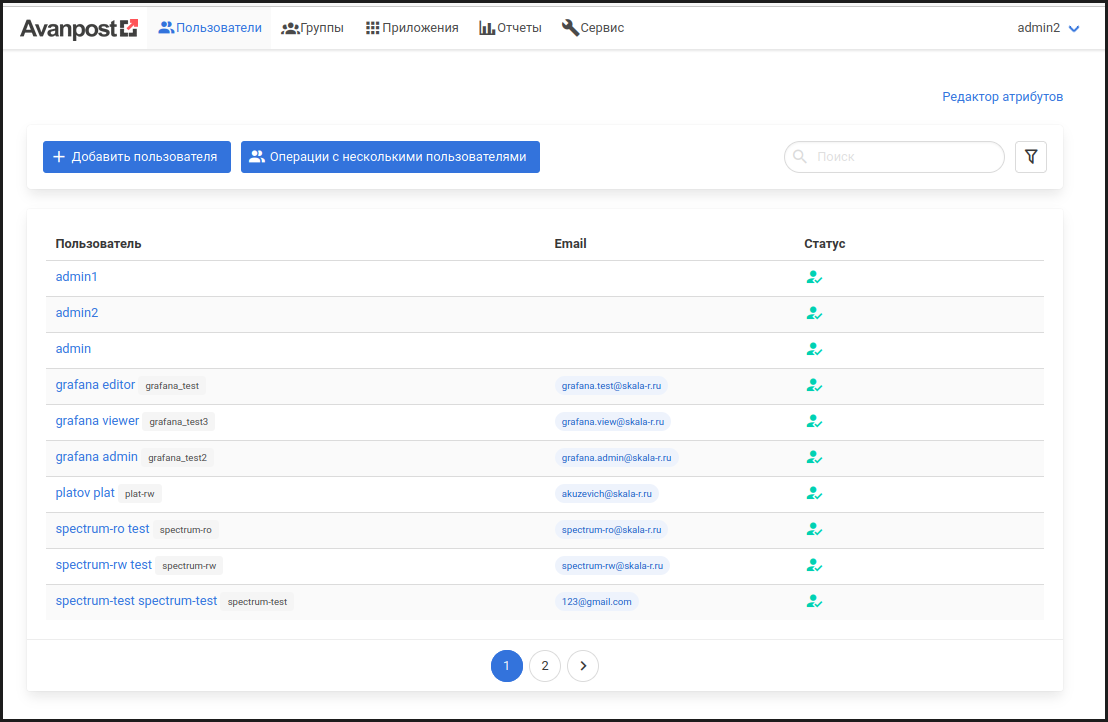Open the Отчеты section
The image size is (1108, 722).
tap(510, 28)
